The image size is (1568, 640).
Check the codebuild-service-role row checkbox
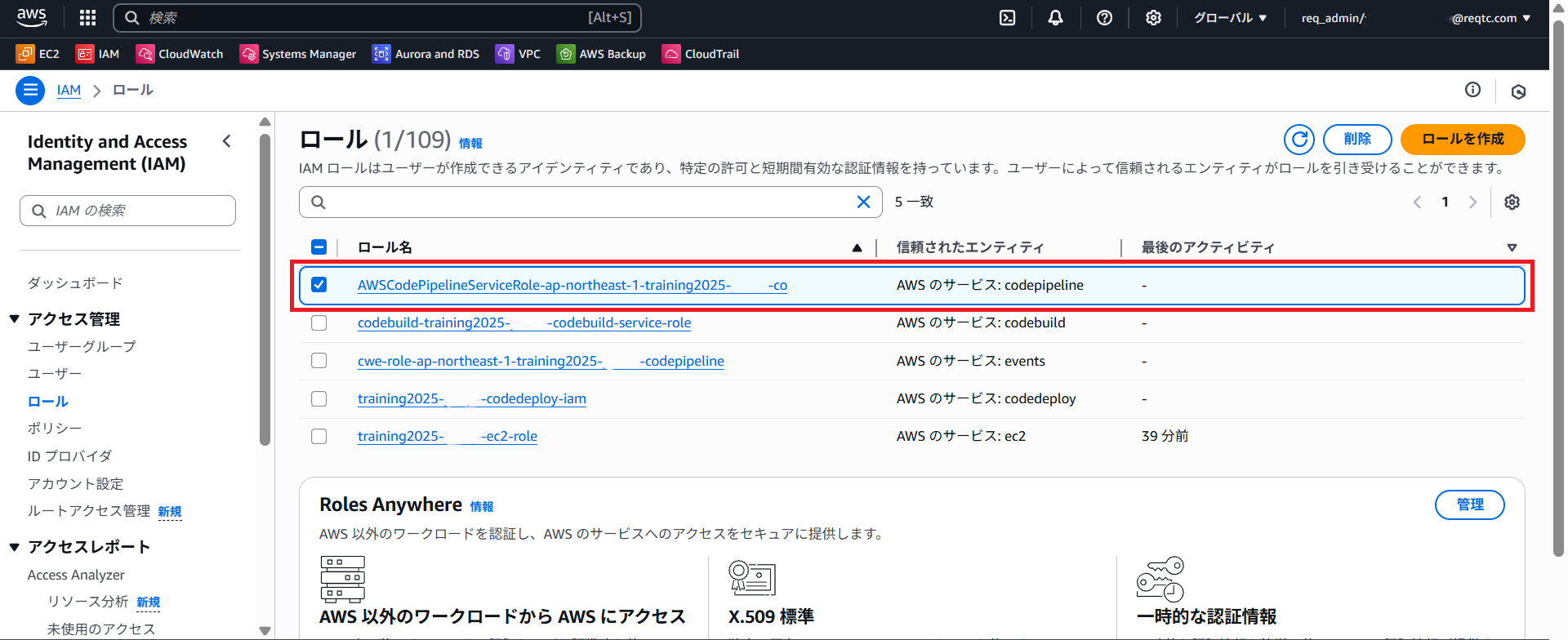pos(319,322)
